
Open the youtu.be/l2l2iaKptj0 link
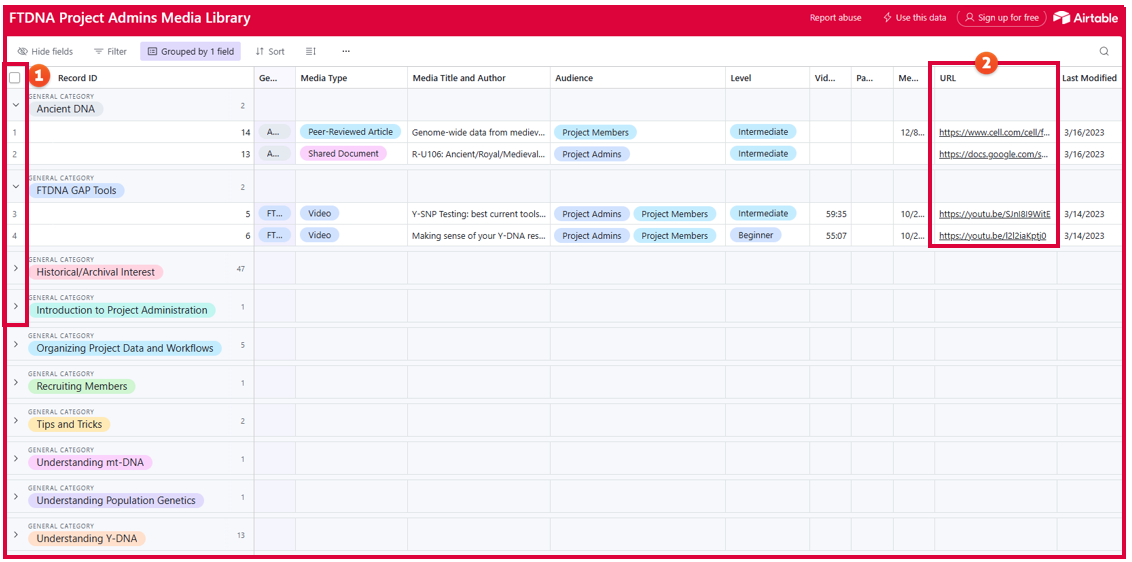(x=993, y=235)
